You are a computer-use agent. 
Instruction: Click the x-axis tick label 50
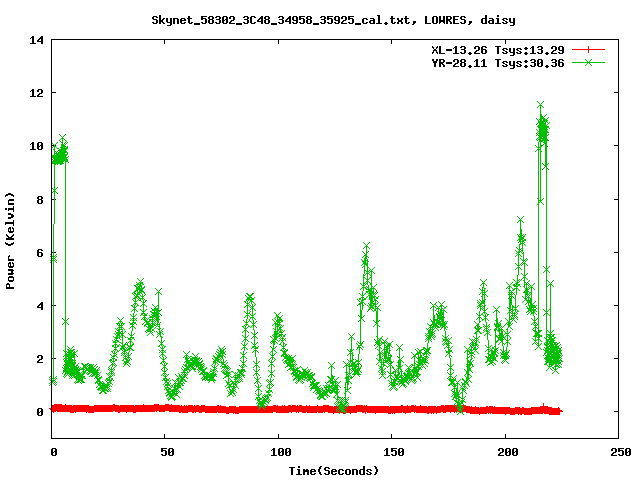pyautogui.click(x=167, y=452)
